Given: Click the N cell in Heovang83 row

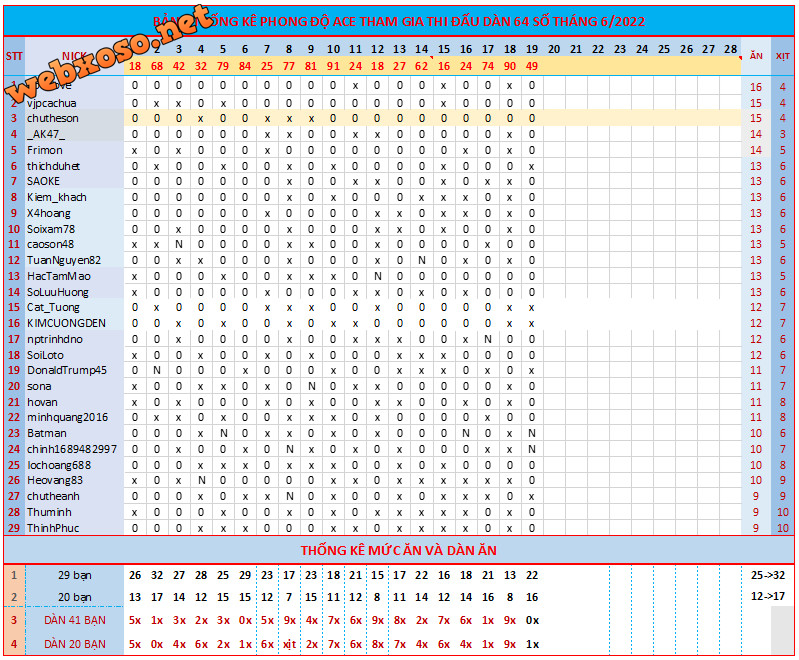Looking at the screenshot, I should pyautogui.click(x=201, y=480).
